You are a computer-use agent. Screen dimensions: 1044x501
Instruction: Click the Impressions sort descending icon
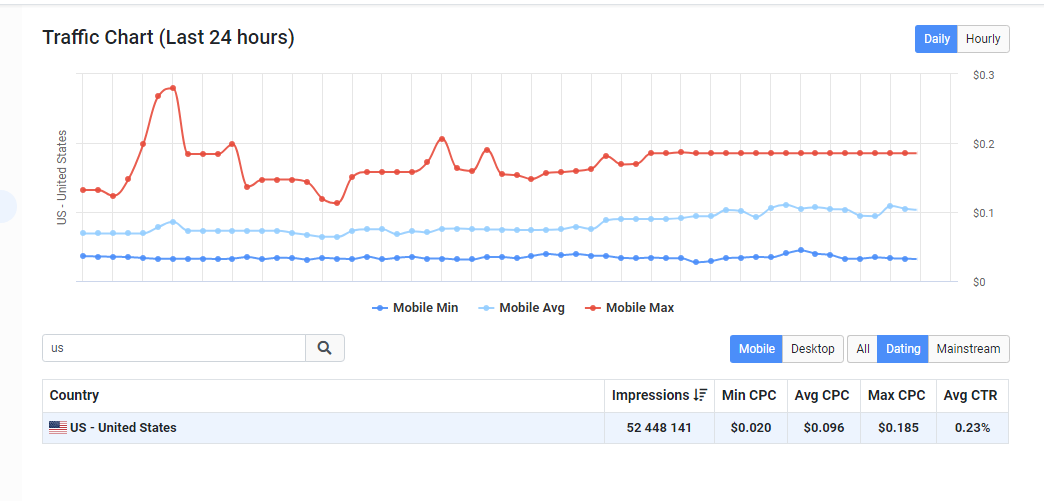(x=700, y=395)
